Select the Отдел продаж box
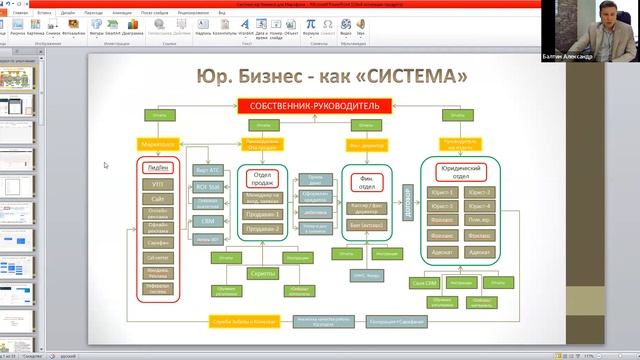The height and width of the screenshot is (360, 640). (262, 179)
